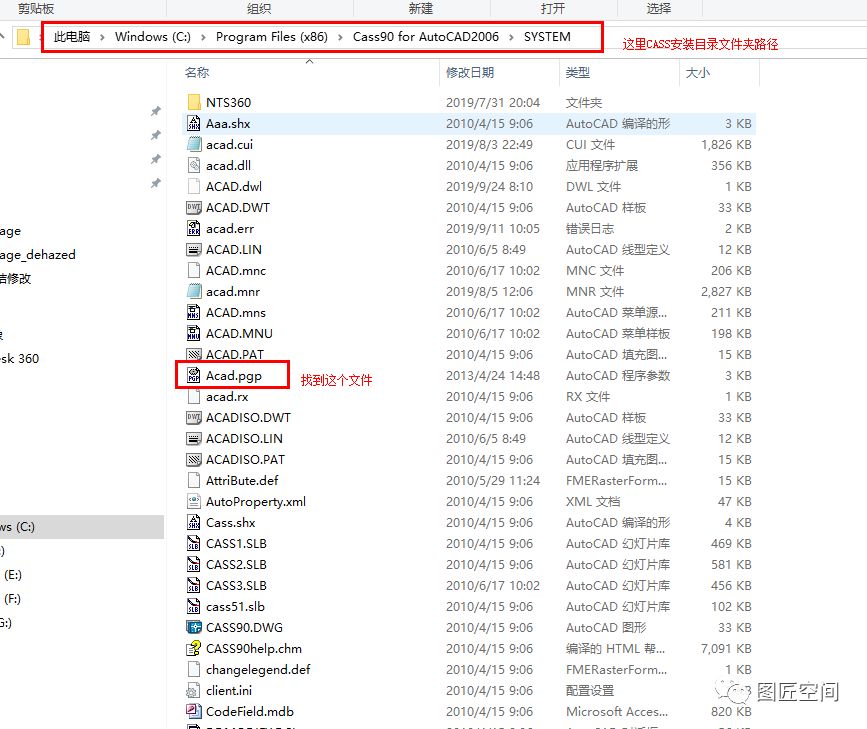Click the ACADISO.DWT template icon
Screen dimensions: 867x729
pyautogui.click(x=194, y=418)
